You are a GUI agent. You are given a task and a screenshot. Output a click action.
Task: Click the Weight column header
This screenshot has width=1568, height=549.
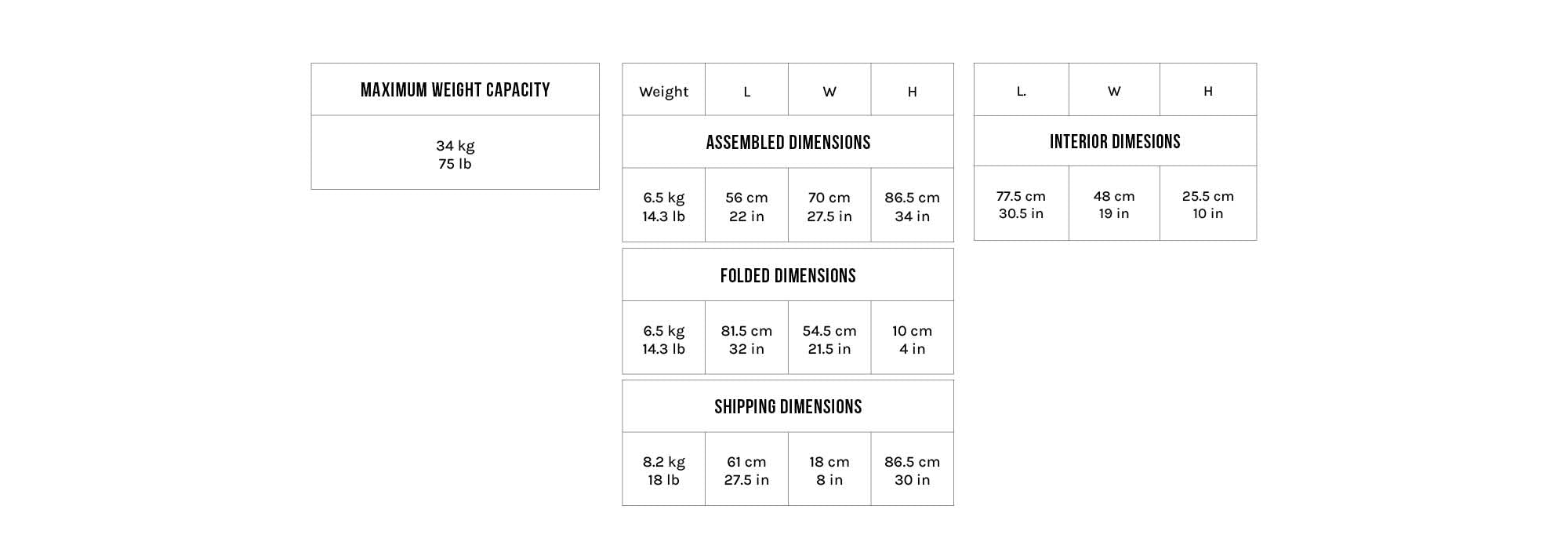[663, 92]
